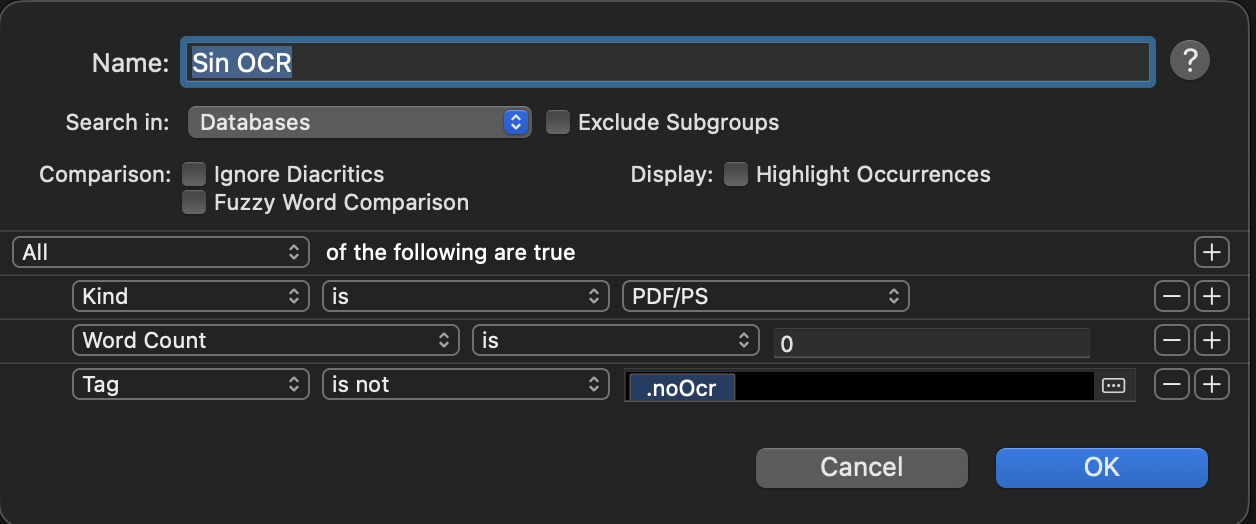Enable Exclude Subgroups checkbox
Screen dimensions: 1256x524
coord(558,122)
